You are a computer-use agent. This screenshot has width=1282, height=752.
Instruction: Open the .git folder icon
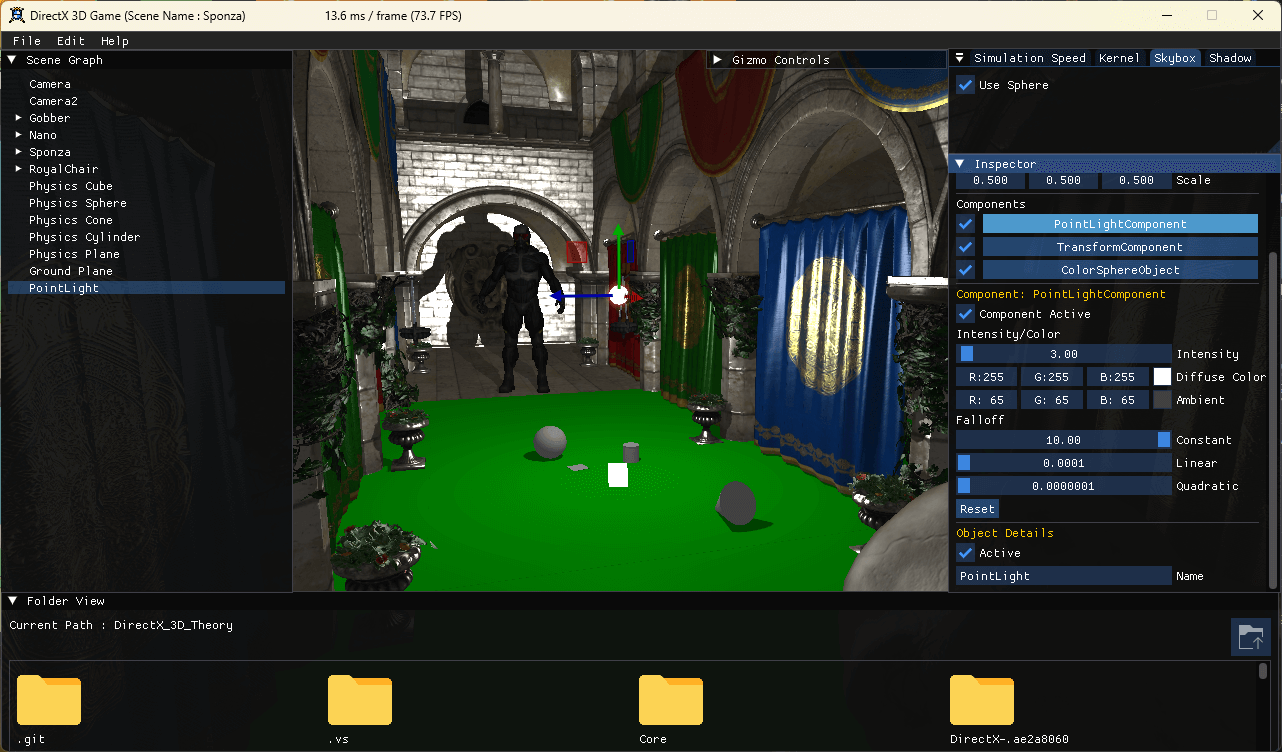click(49, 700)
